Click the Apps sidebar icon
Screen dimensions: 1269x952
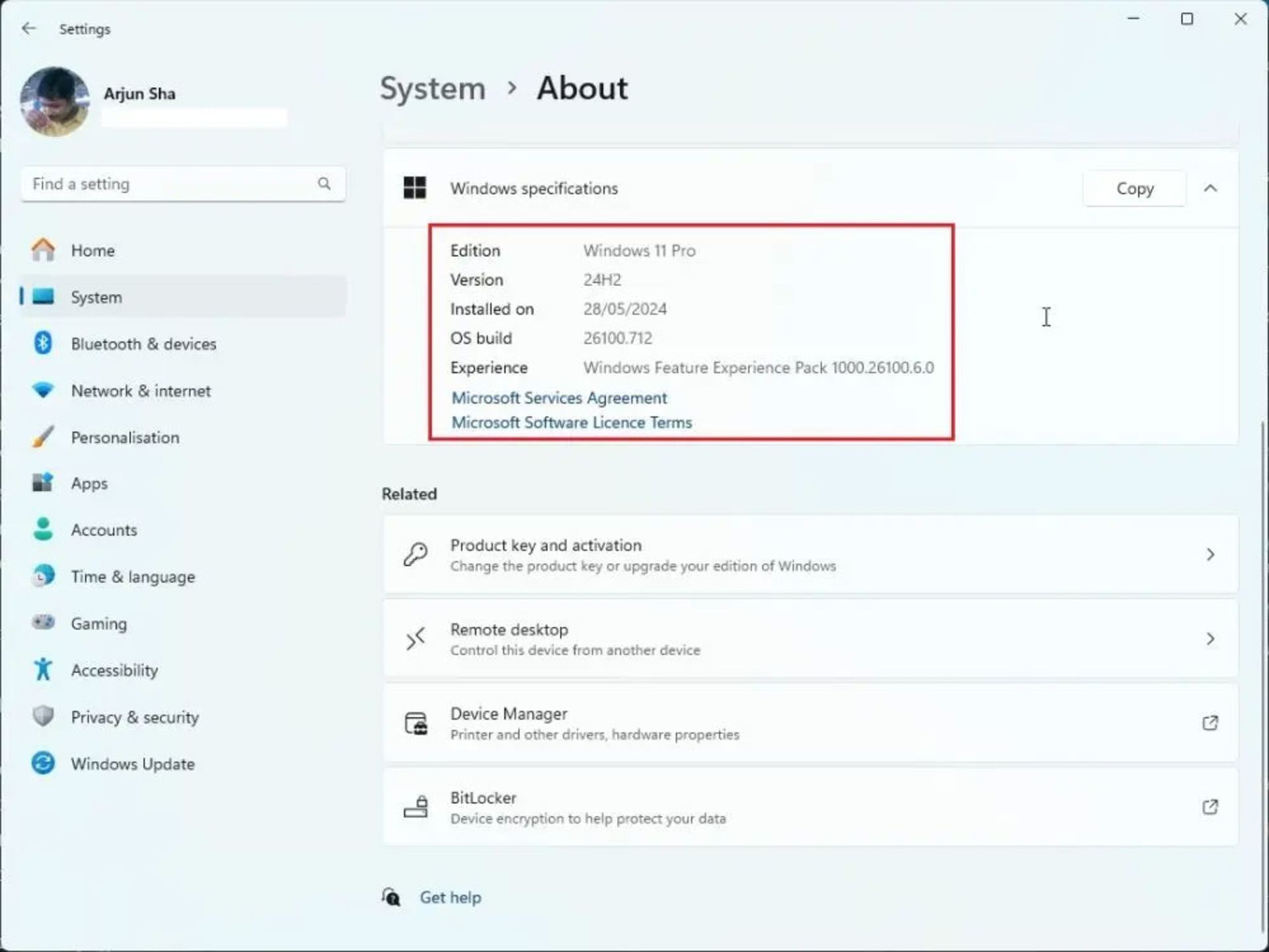pos(44,483)
